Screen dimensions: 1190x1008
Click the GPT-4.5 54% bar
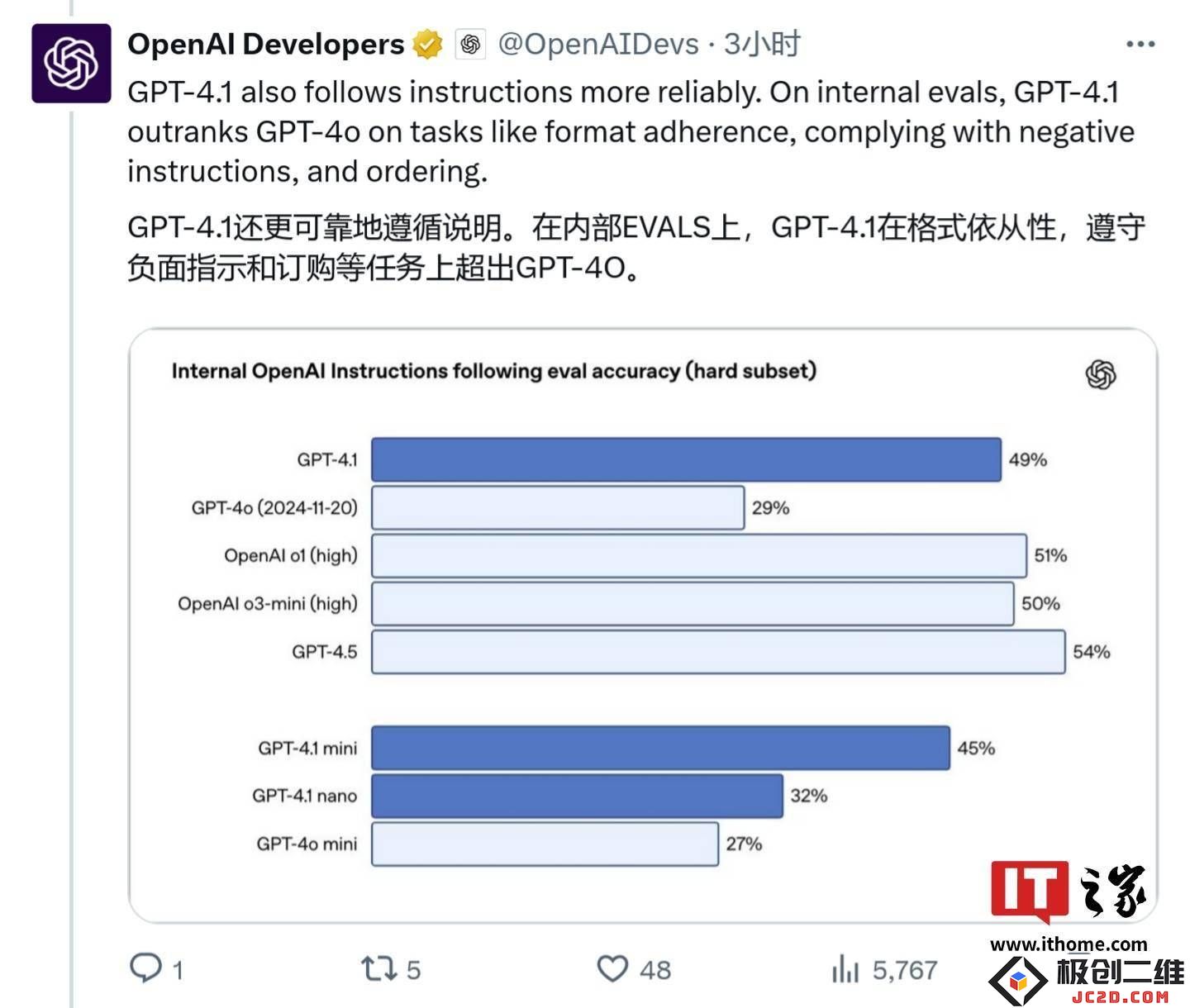click(x=718, y=652)
